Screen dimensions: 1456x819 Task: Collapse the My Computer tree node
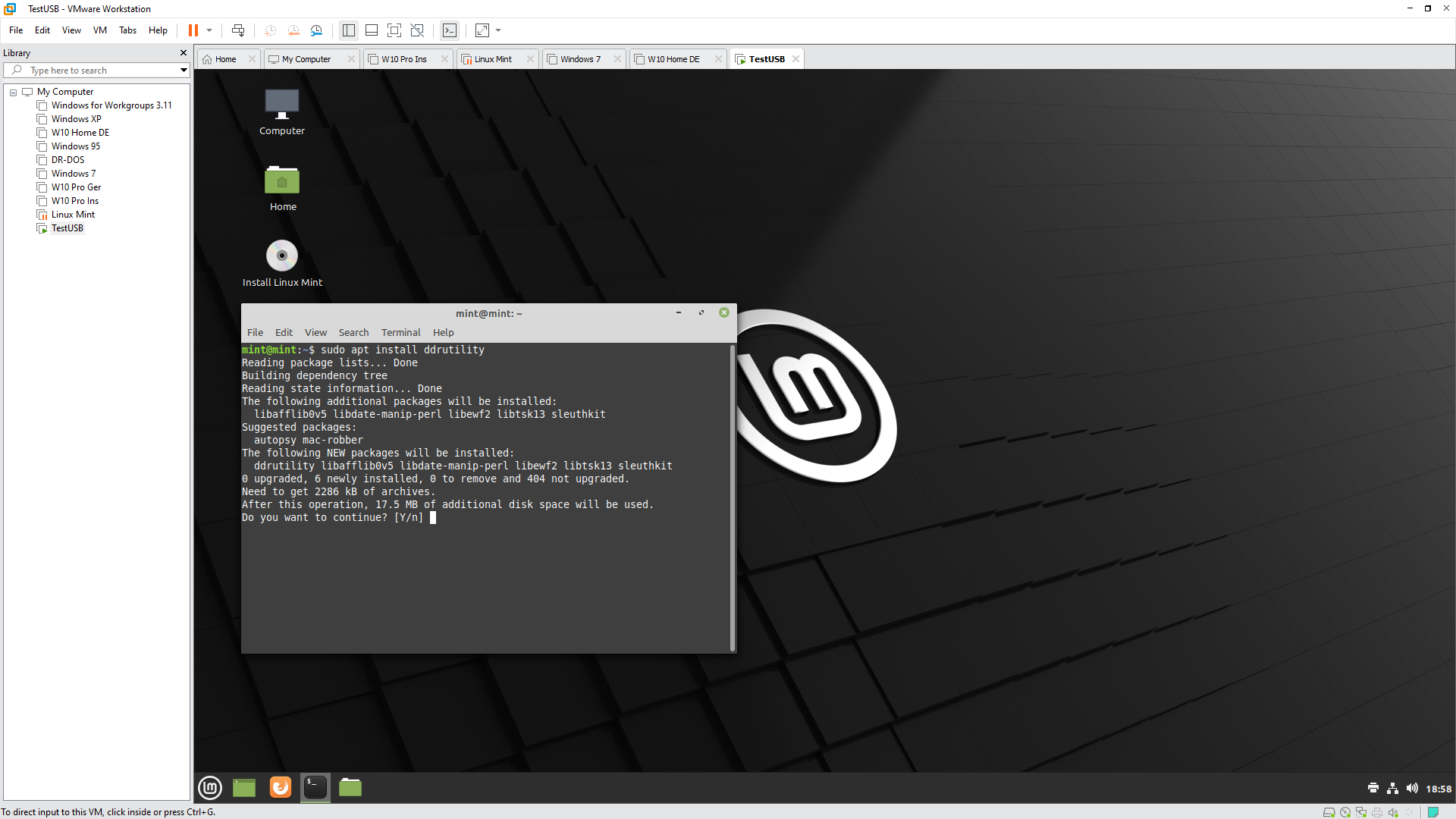pos(13,93)
